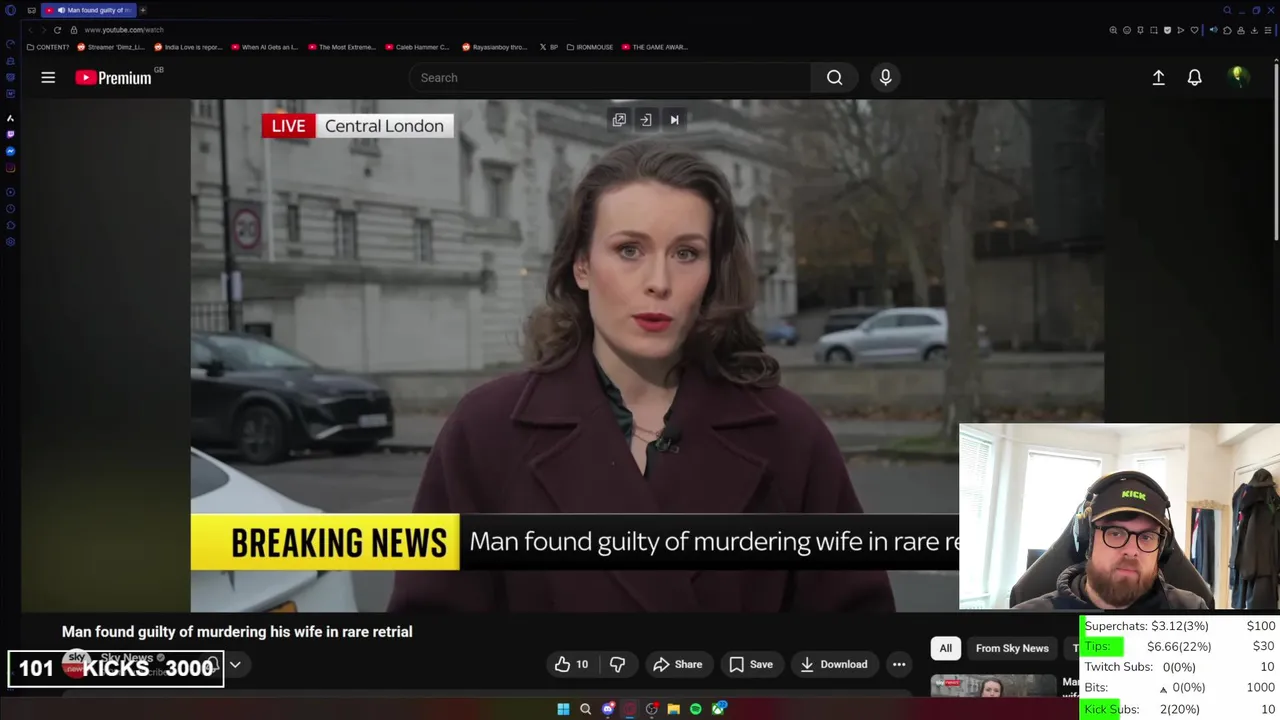Reload the page
The image size is (1280, 720).
(x=57, y=30)
